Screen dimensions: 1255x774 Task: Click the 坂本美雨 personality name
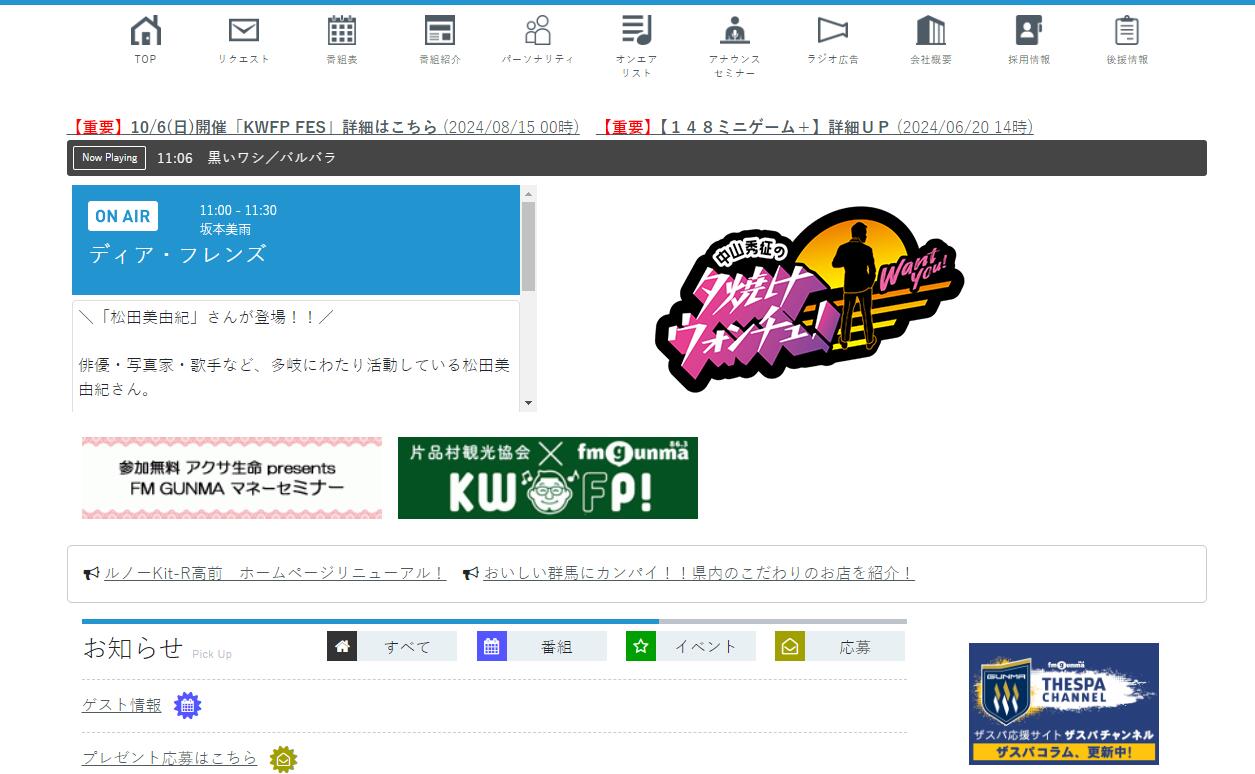[225, 229]
